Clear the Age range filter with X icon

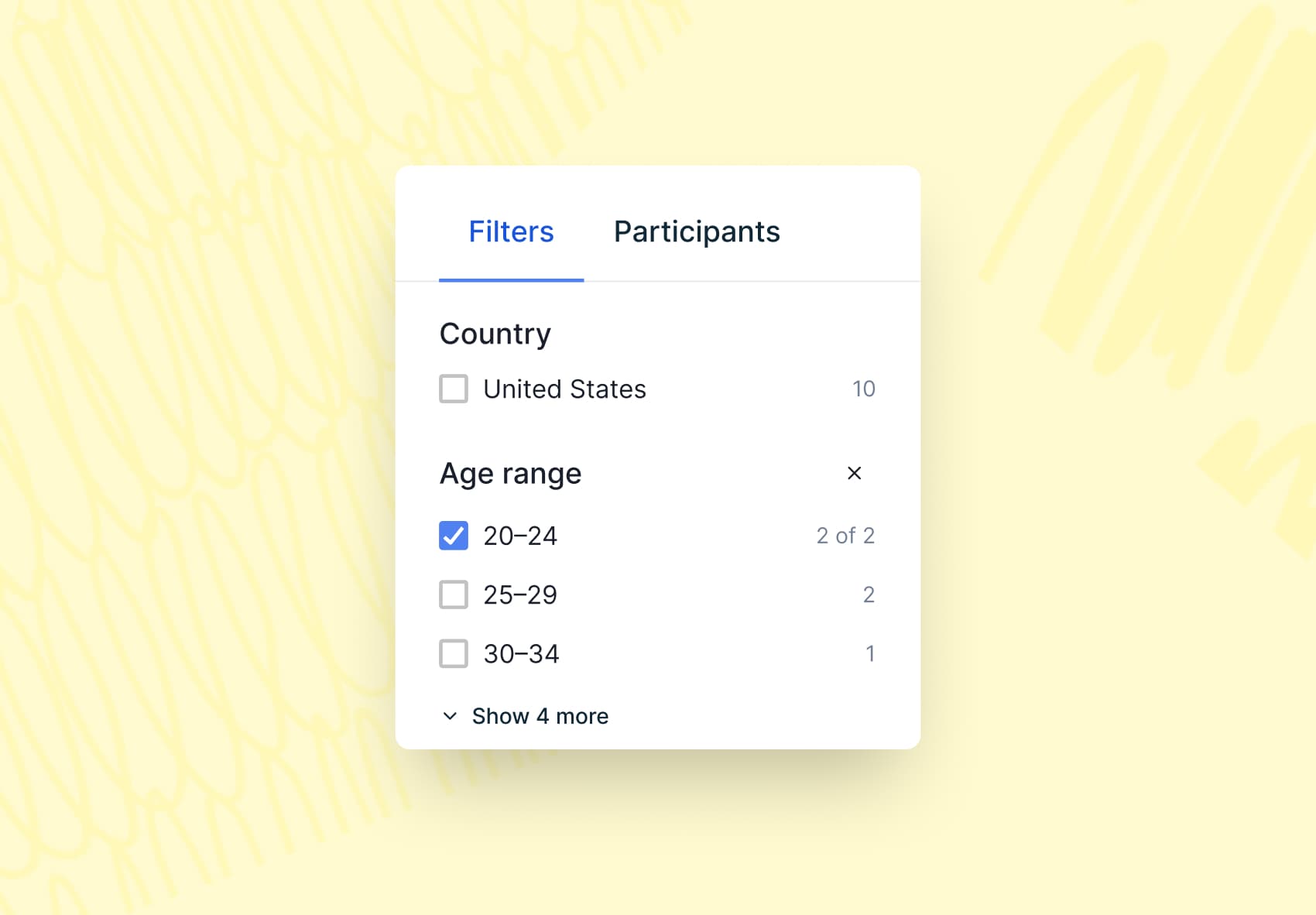pos(854,473)
